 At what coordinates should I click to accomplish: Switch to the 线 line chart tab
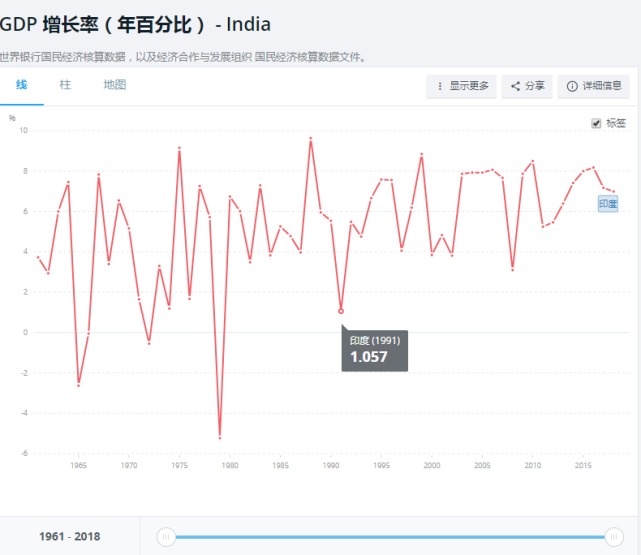coord(22,85)
